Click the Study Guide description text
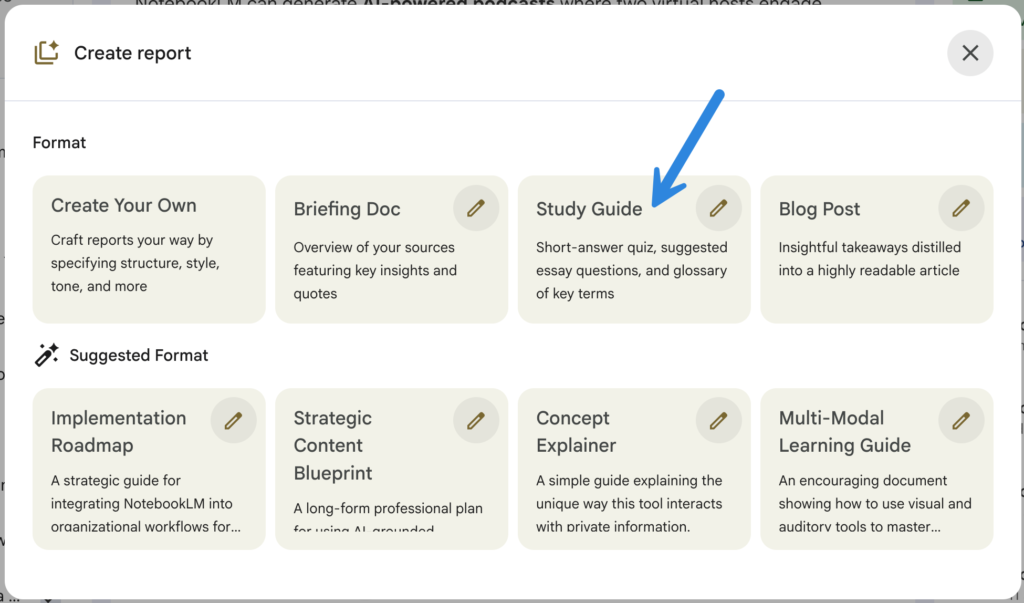 (x=631, y=270)
